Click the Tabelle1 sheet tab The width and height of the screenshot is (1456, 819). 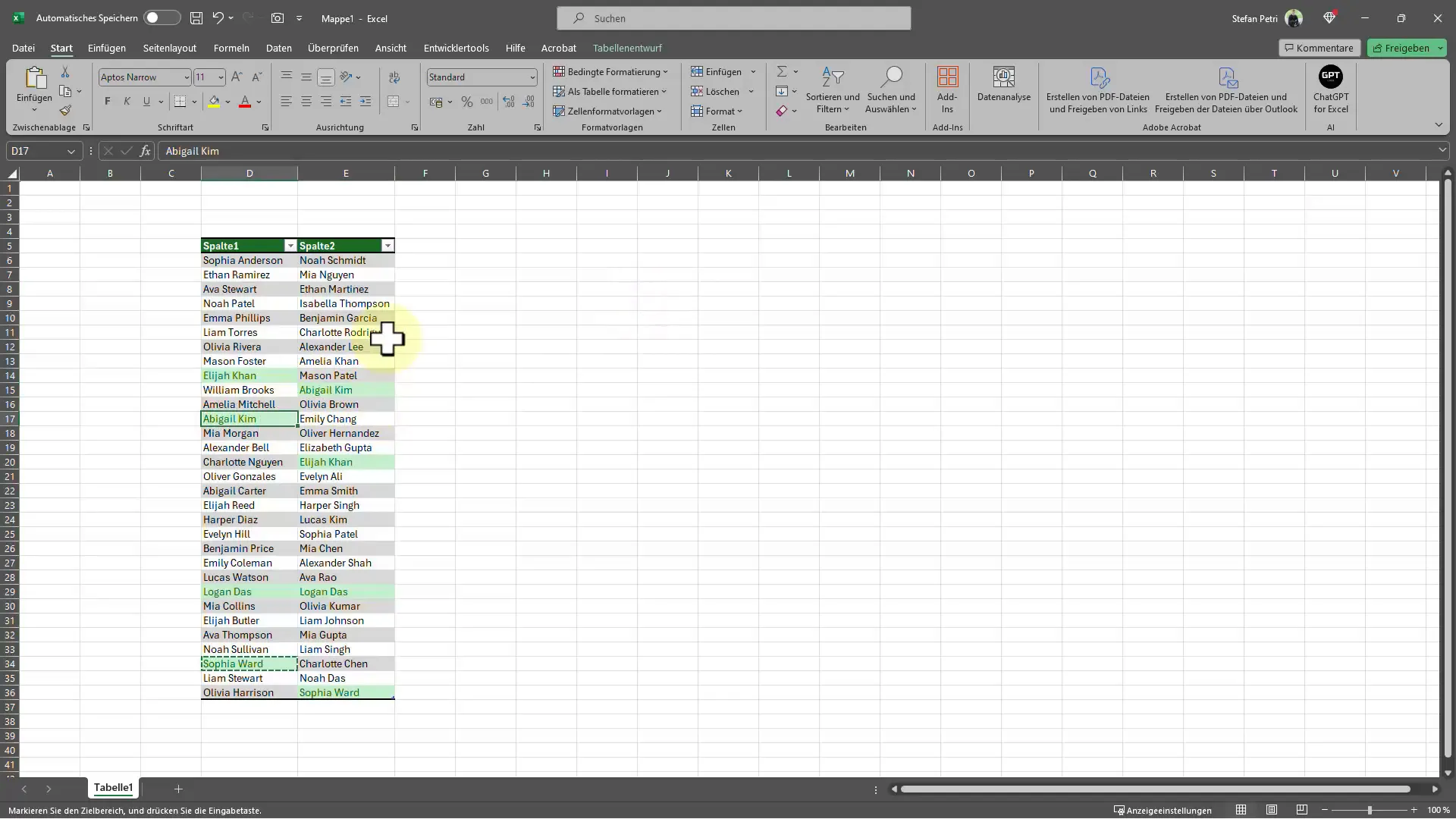point(113,787)
